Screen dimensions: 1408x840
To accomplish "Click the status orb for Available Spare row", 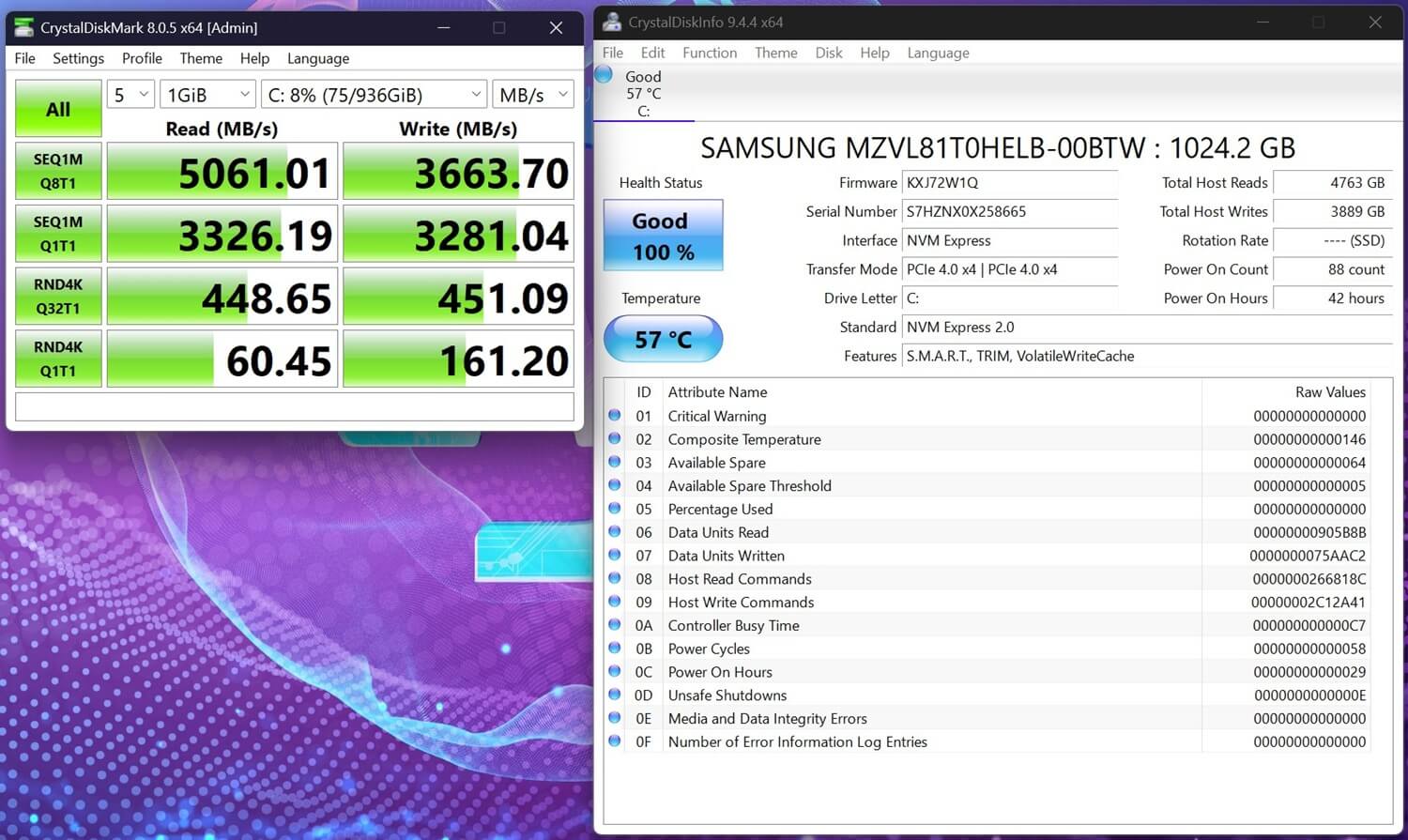I will [x=615, y=462].
